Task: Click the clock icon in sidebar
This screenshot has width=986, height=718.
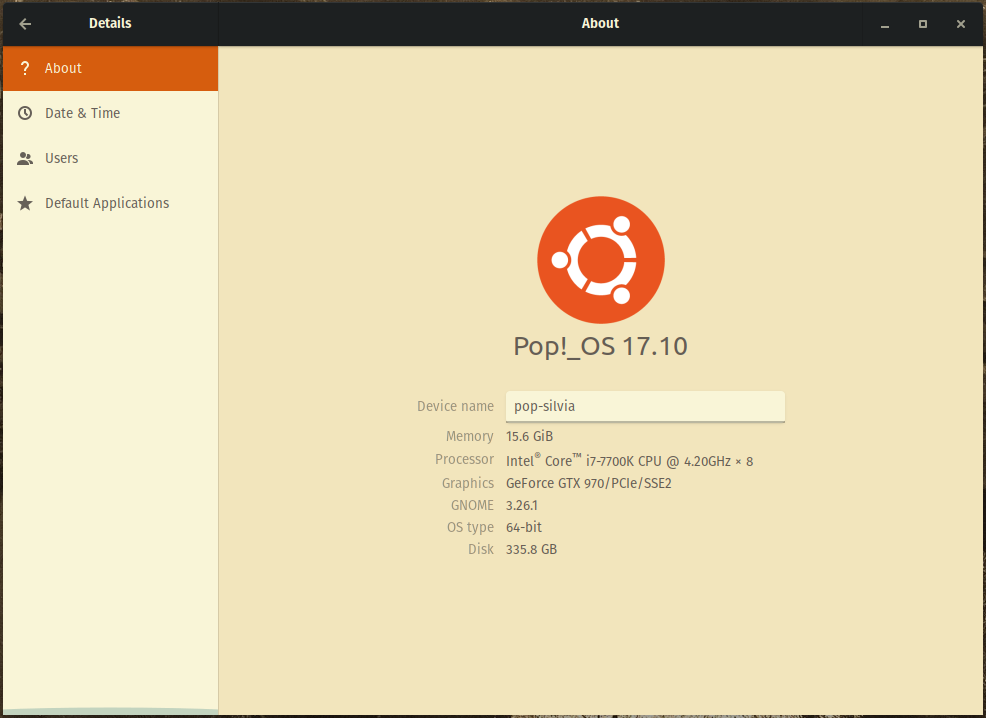Action: 25,113
